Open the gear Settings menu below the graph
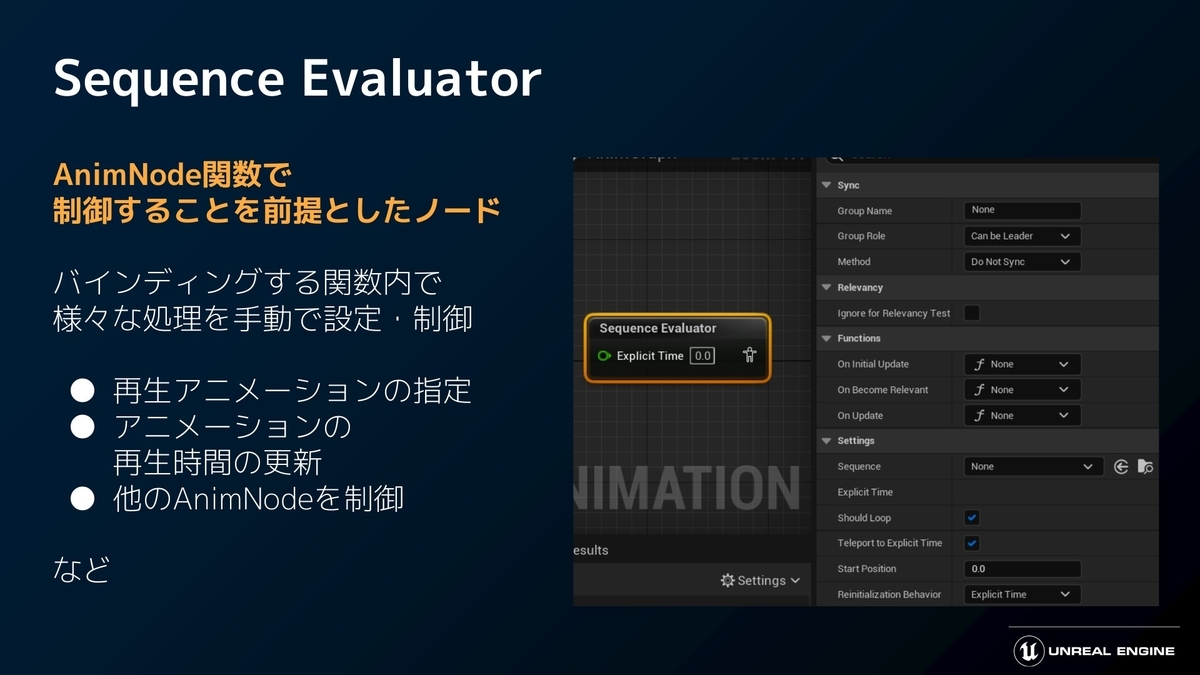The height and width of the screenshot is (675, 1200). point(760,580)
